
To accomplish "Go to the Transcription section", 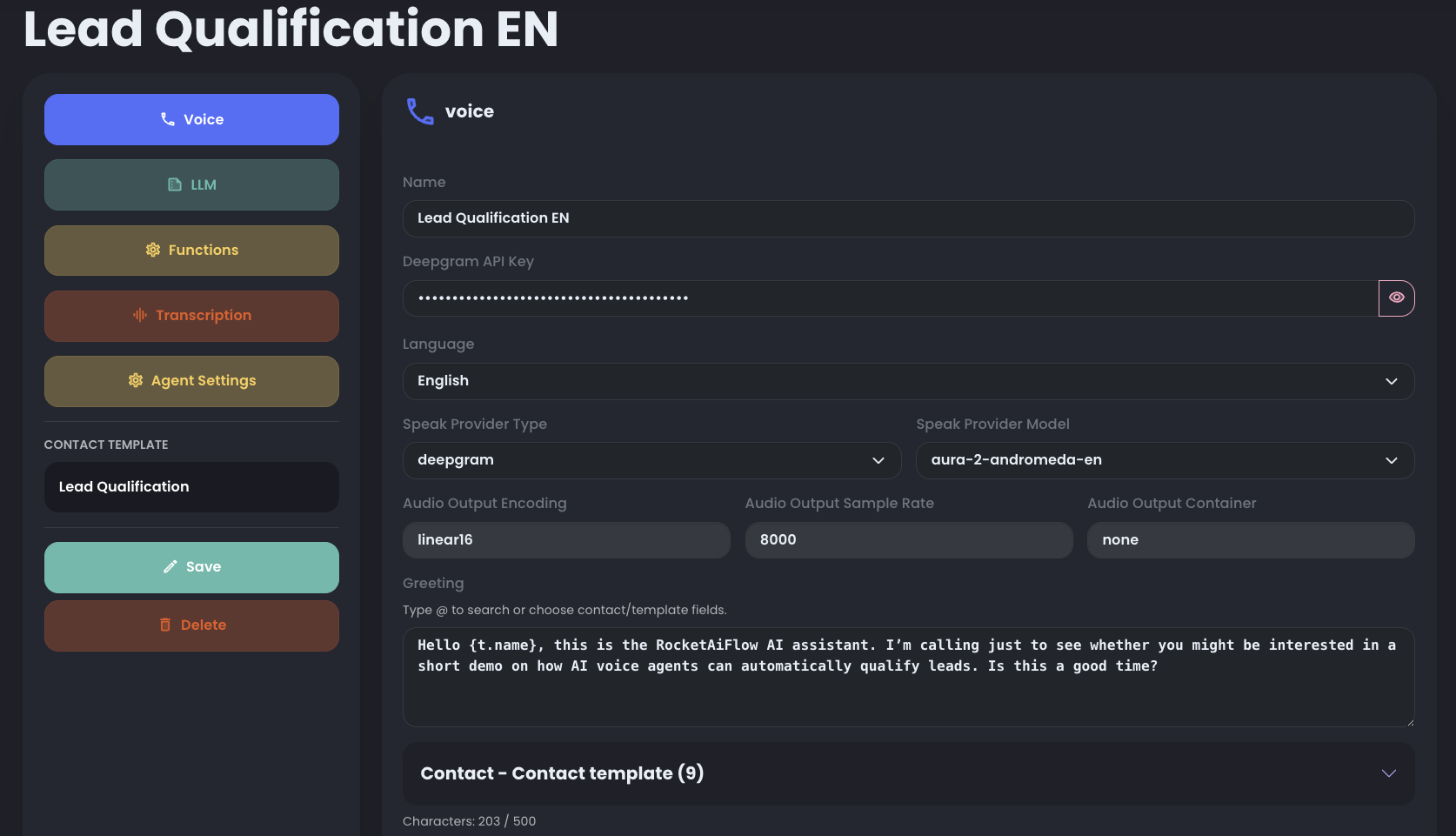I will pos(191,316).
